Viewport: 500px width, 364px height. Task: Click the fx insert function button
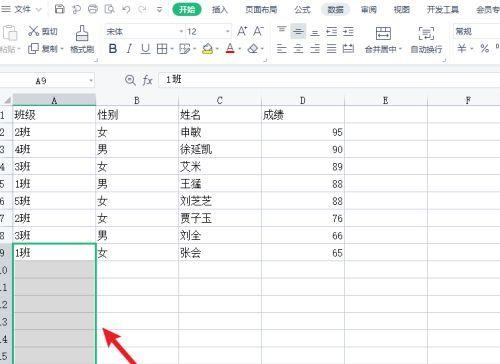[147, 80]
